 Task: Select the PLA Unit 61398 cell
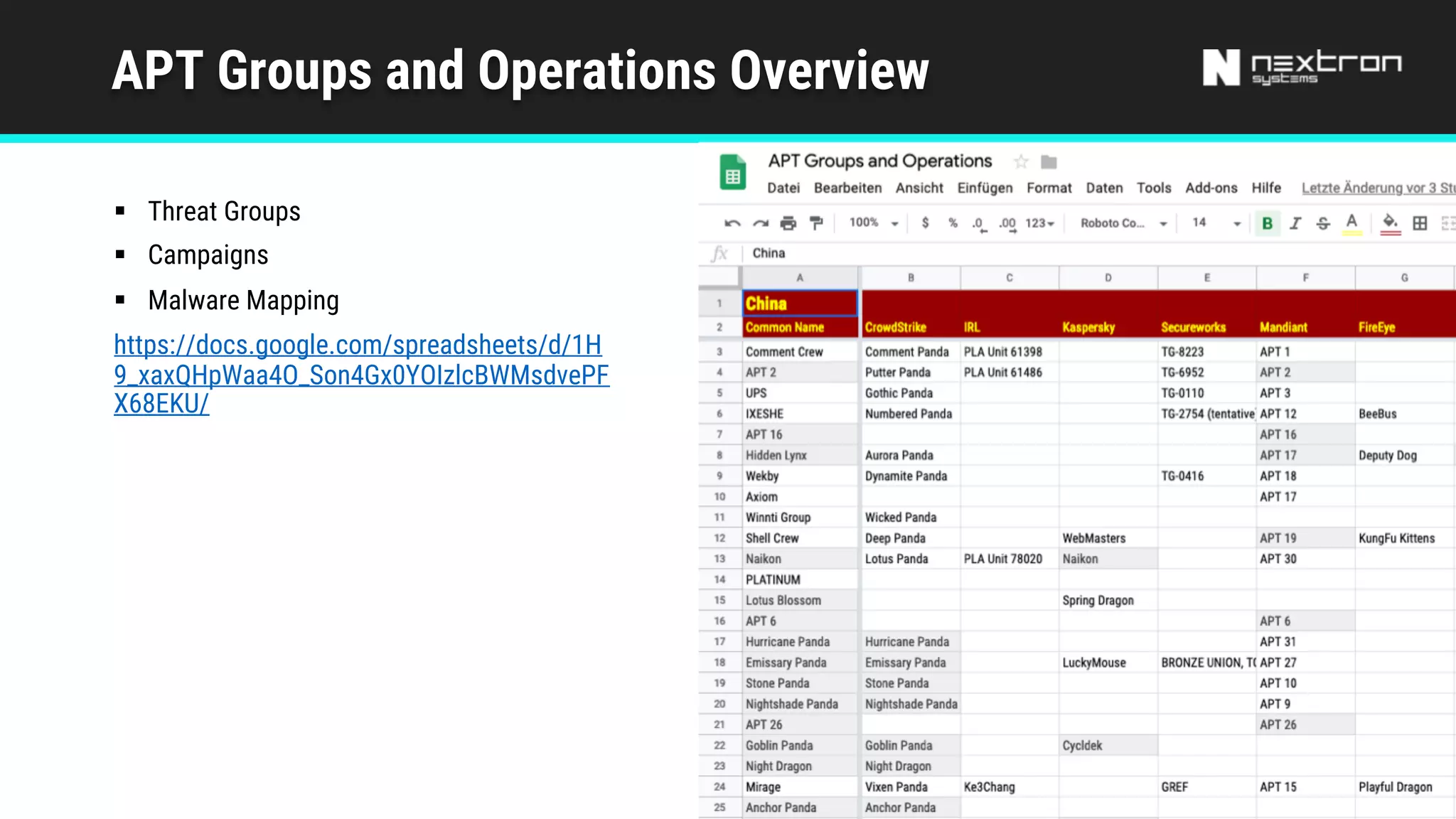pyautogui.click(x=1009, y=352)
